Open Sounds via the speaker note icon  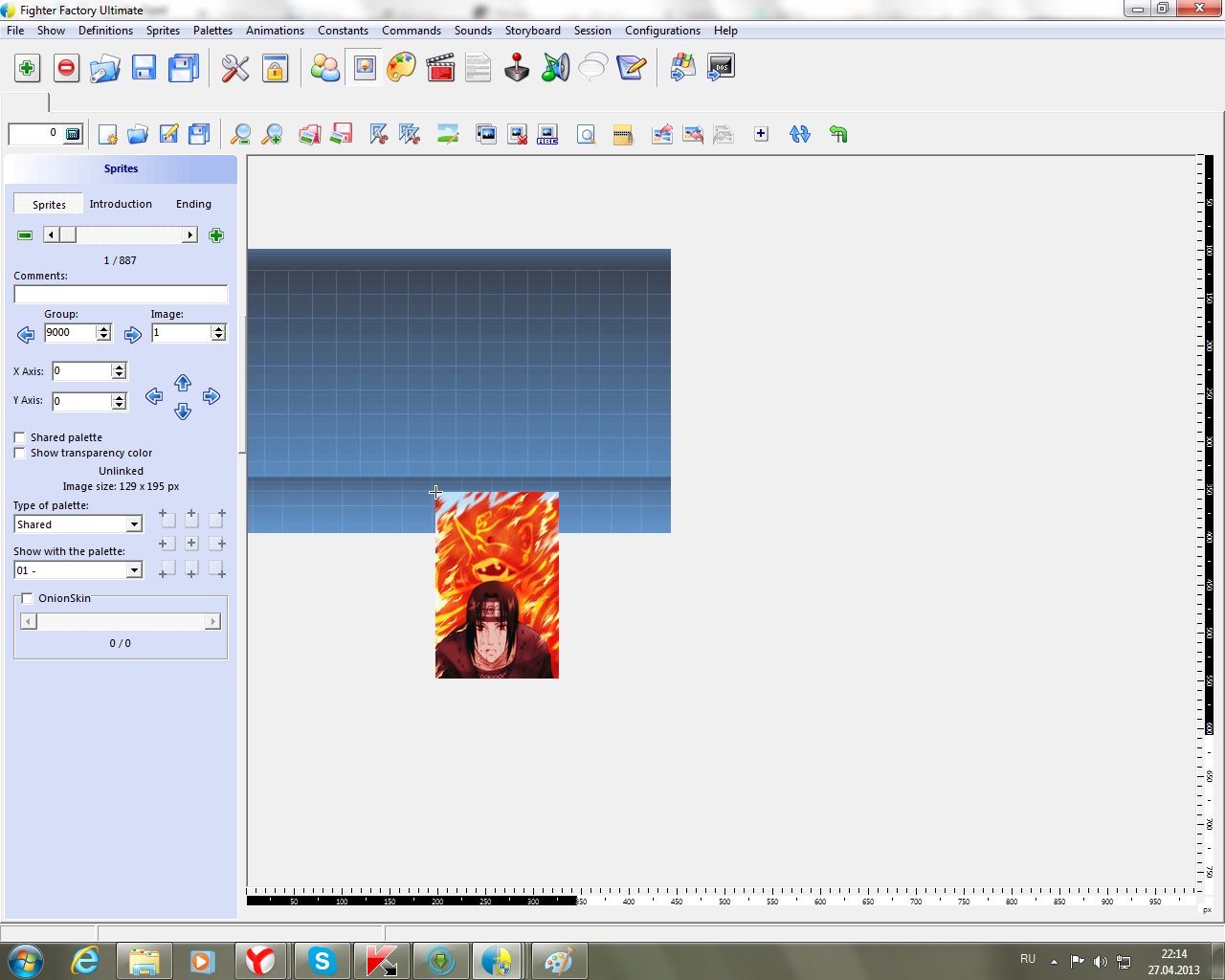[x=555, y=68]
